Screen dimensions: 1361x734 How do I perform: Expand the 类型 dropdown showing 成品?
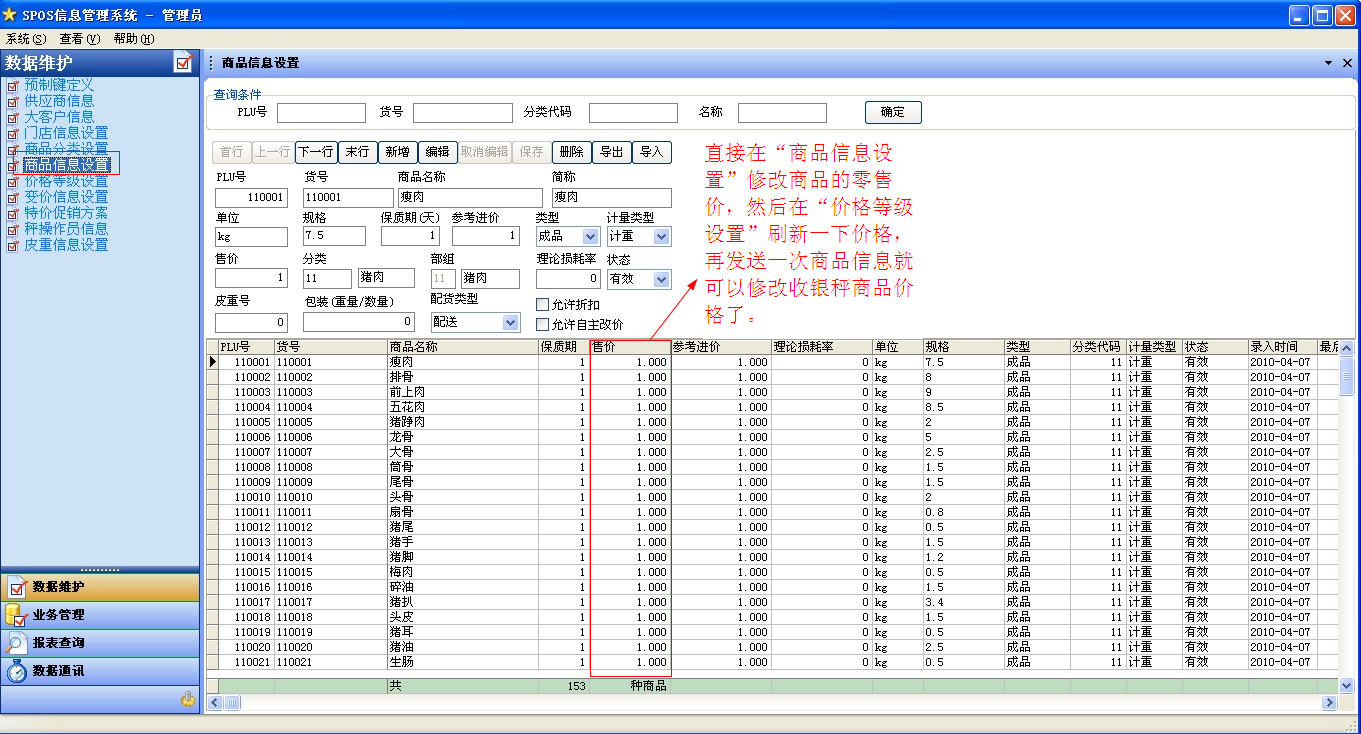click(590, 237)
